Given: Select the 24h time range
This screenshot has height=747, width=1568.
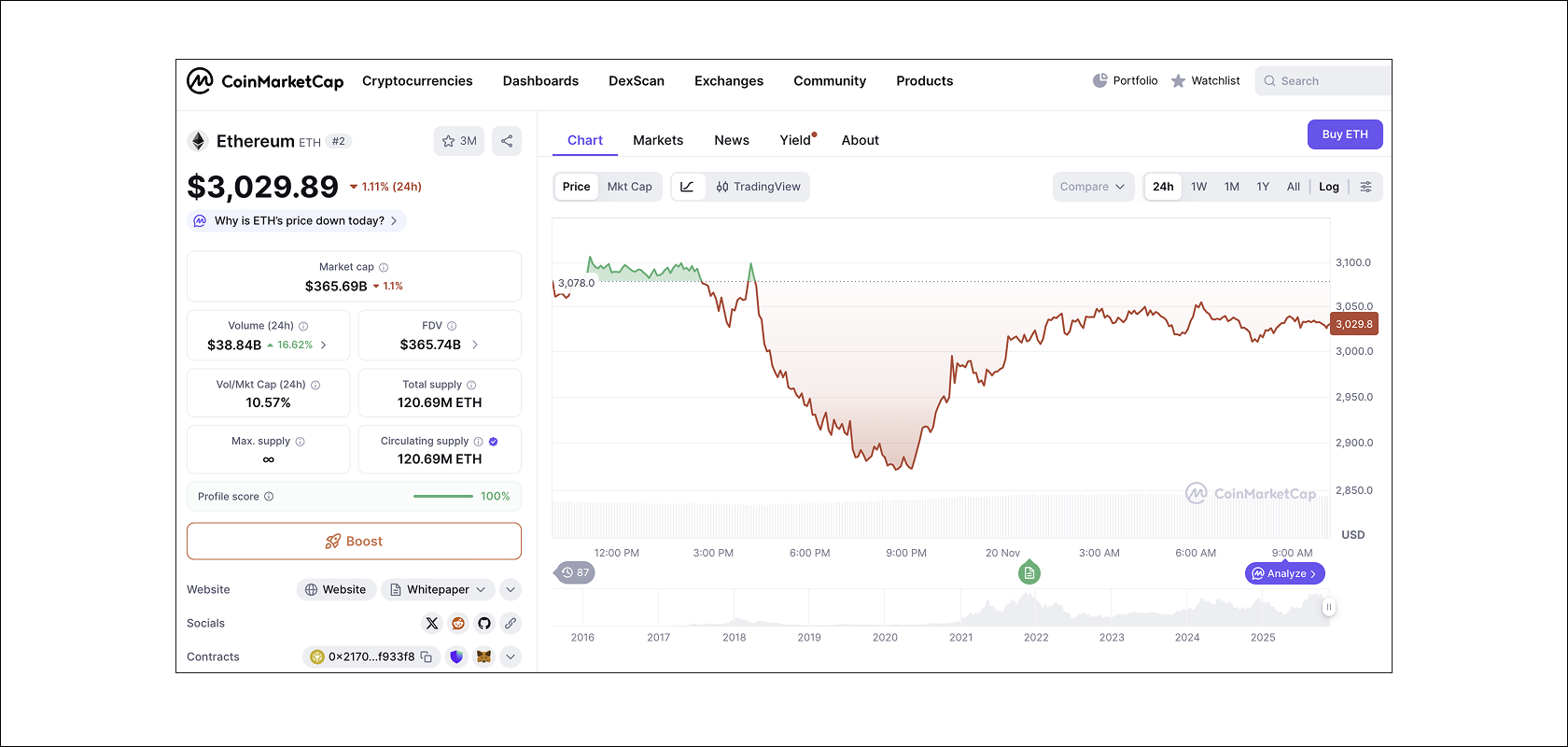Looking at the screenshot, I should tap(1163, 187).
